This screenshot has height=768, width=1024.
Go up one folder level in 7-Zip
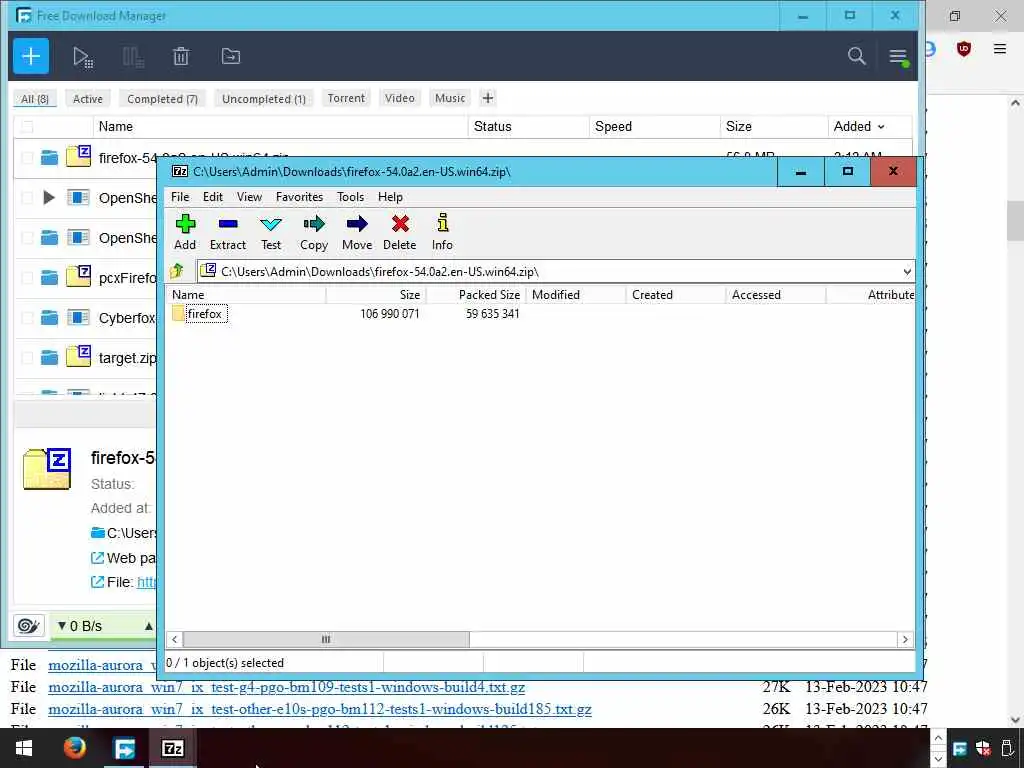tap(176, 271)
